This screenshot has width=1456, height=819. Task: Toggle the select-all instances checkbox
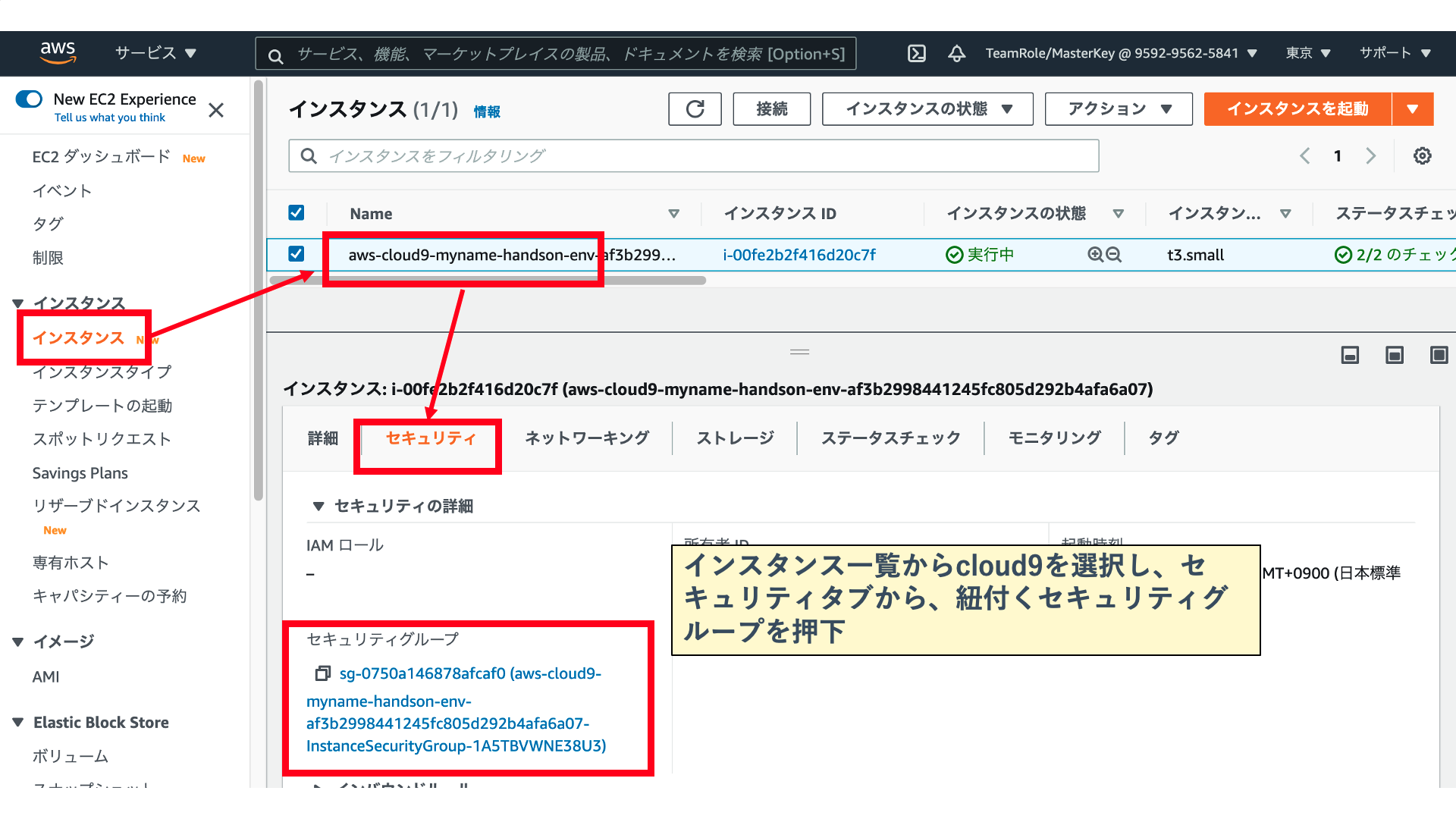[x=297, y=213]
